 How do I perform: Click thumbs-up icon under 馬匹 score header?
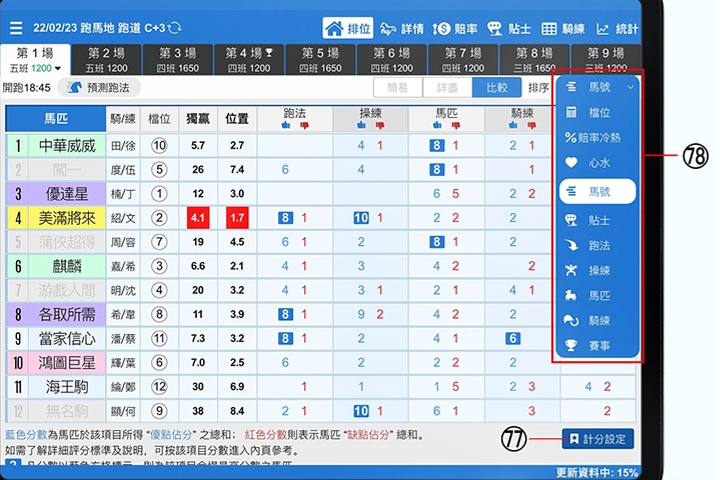[437, 125]
